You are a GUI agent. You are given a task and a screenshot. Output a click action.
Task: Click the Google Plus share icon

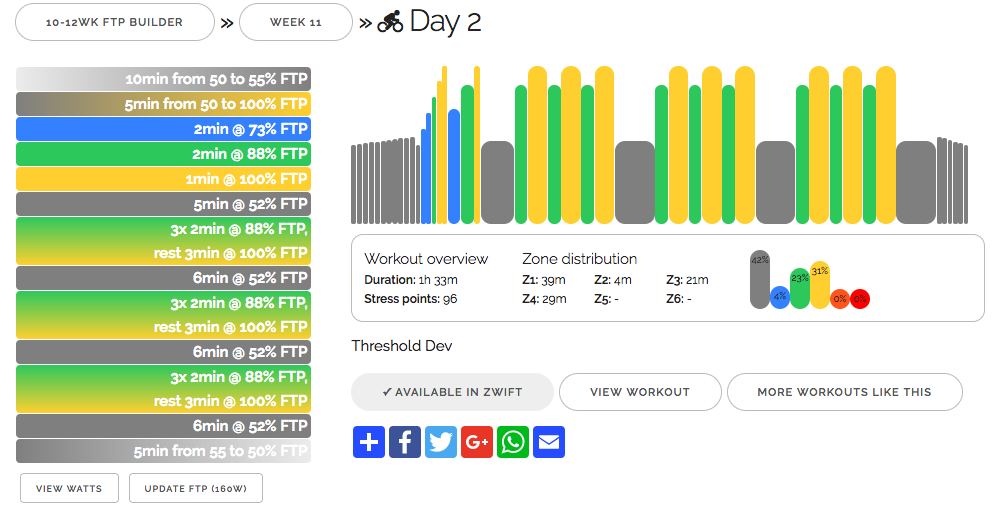pos(477,442)
